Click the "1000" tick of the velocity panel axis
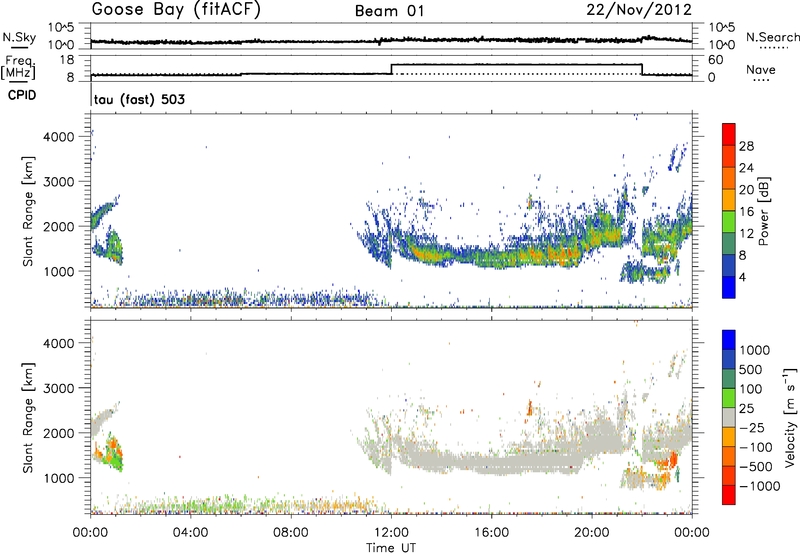Image resolution: width=800 pixels, height=554 pixels. pyautogui.click(x=58, y=478)
